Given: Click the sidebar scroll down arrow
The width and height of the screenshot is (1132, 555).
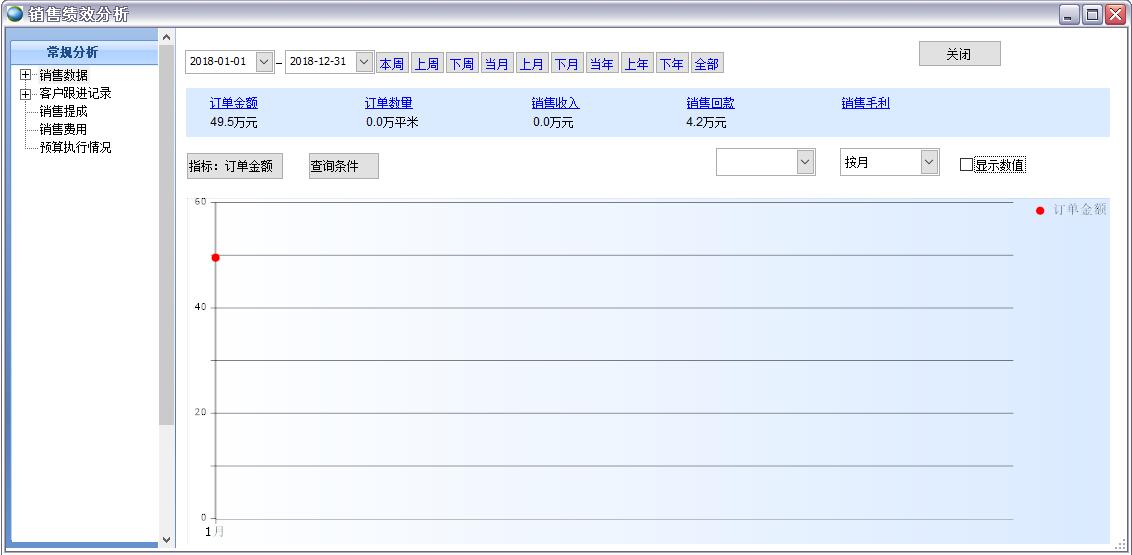Looking at the screenshot, I should click(x=166, y=540).
